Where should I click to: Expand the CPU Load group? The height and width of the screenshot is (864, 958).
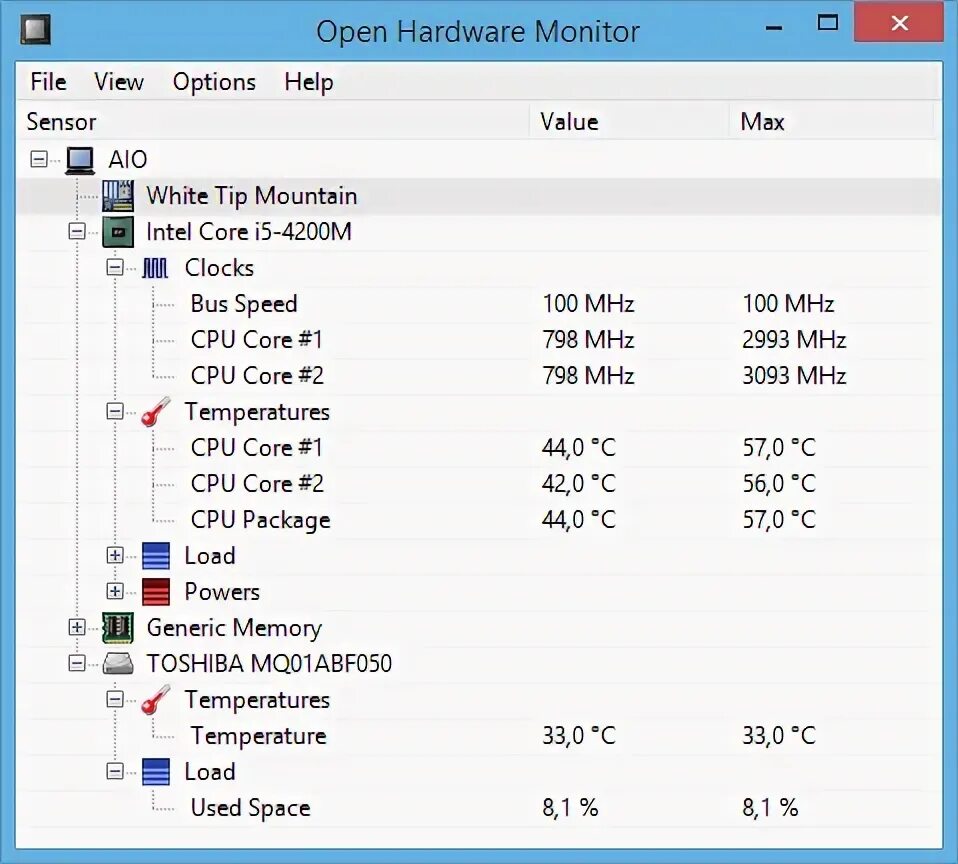[x=114, y=555]
